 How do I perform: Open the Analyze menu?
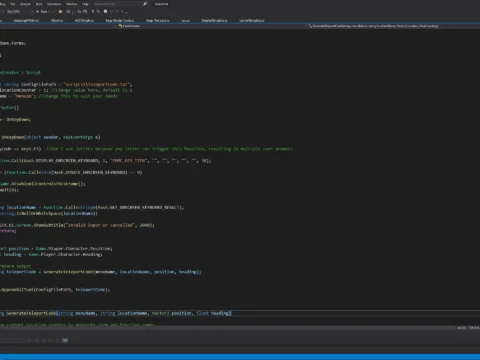[25, 4]
